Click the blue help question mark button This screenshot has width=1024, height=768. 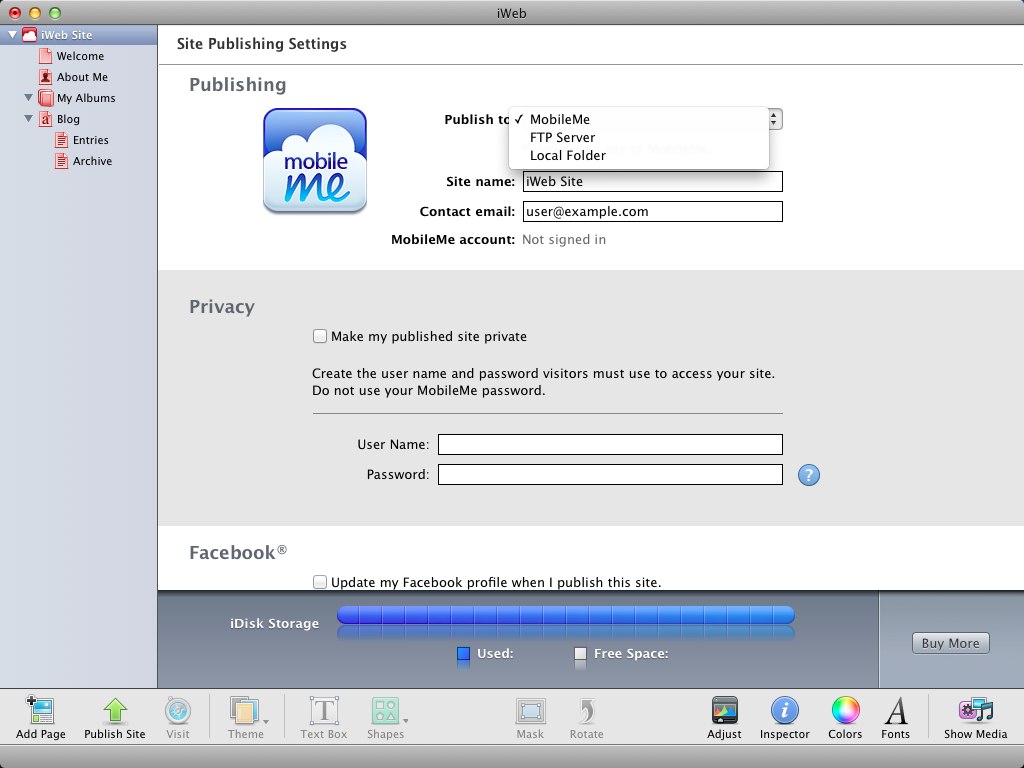808,475
